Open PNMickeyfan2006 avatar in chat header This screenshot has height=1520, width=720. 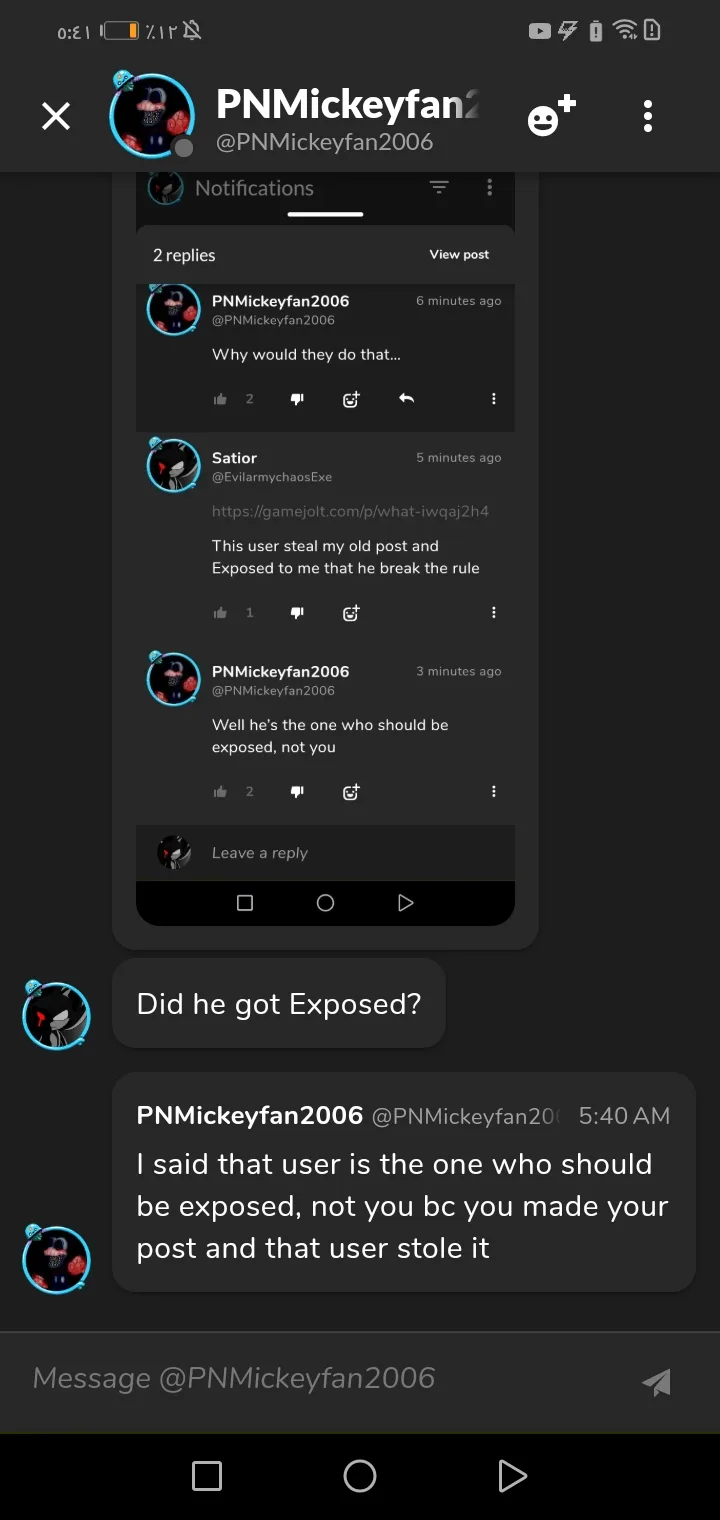(152, 116)
